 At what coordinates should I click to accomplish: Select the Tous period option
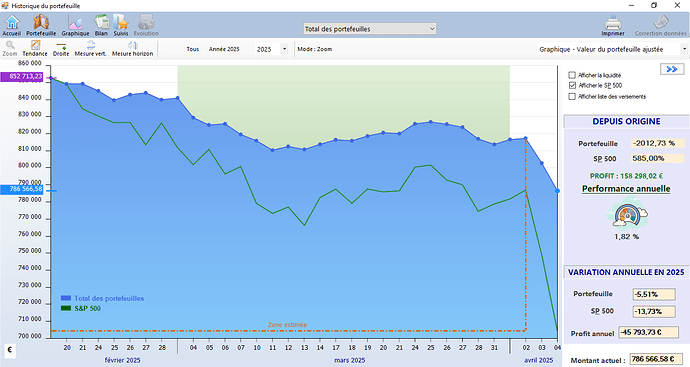[x=193, y=49]
